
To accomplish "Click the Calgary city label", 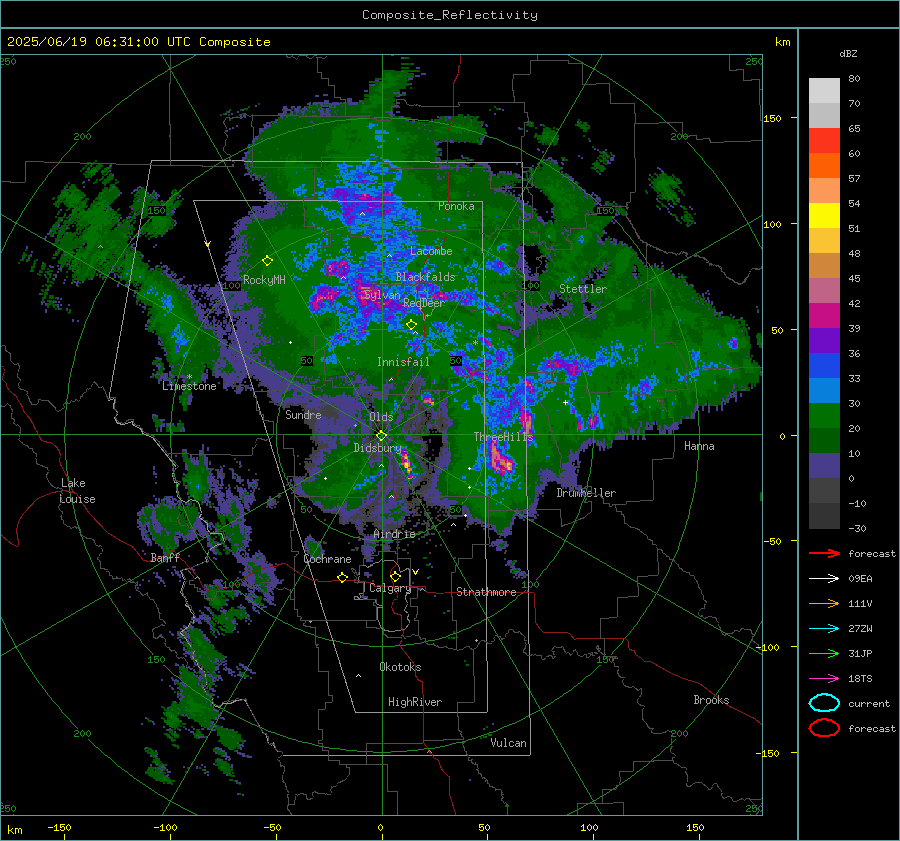I will (x=390, y=588).
